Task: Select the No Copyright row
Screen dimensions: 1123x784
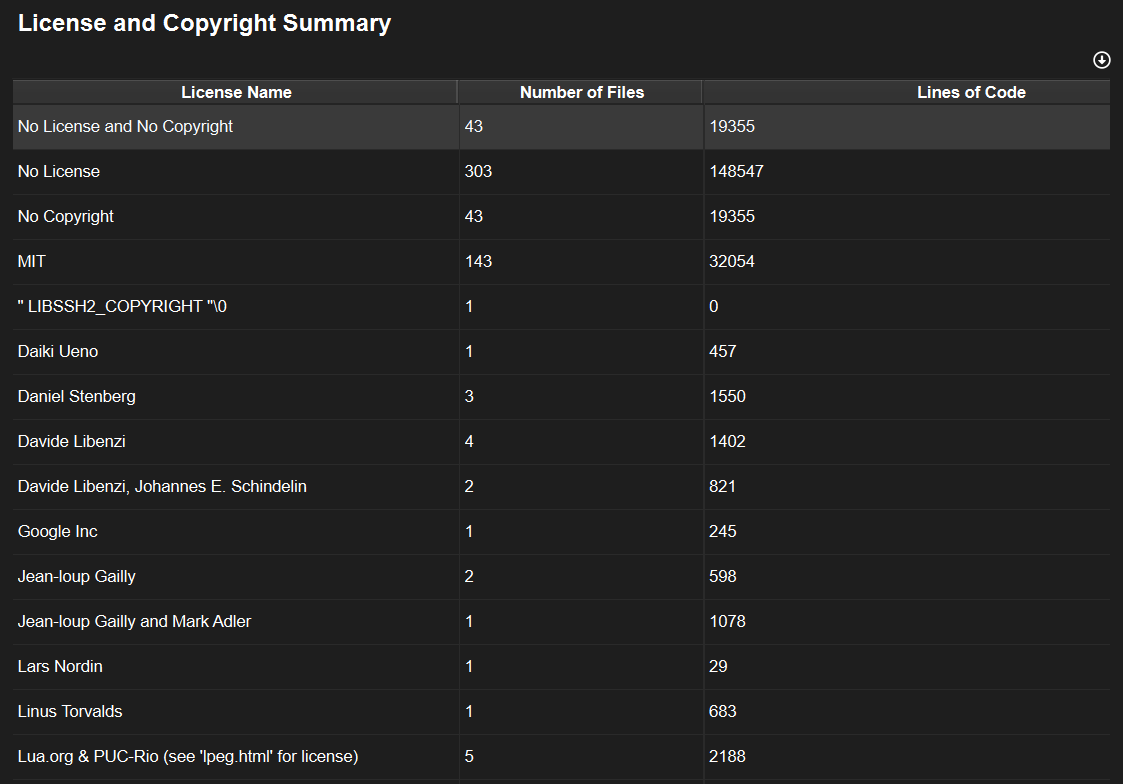Action: pos(66,217)
